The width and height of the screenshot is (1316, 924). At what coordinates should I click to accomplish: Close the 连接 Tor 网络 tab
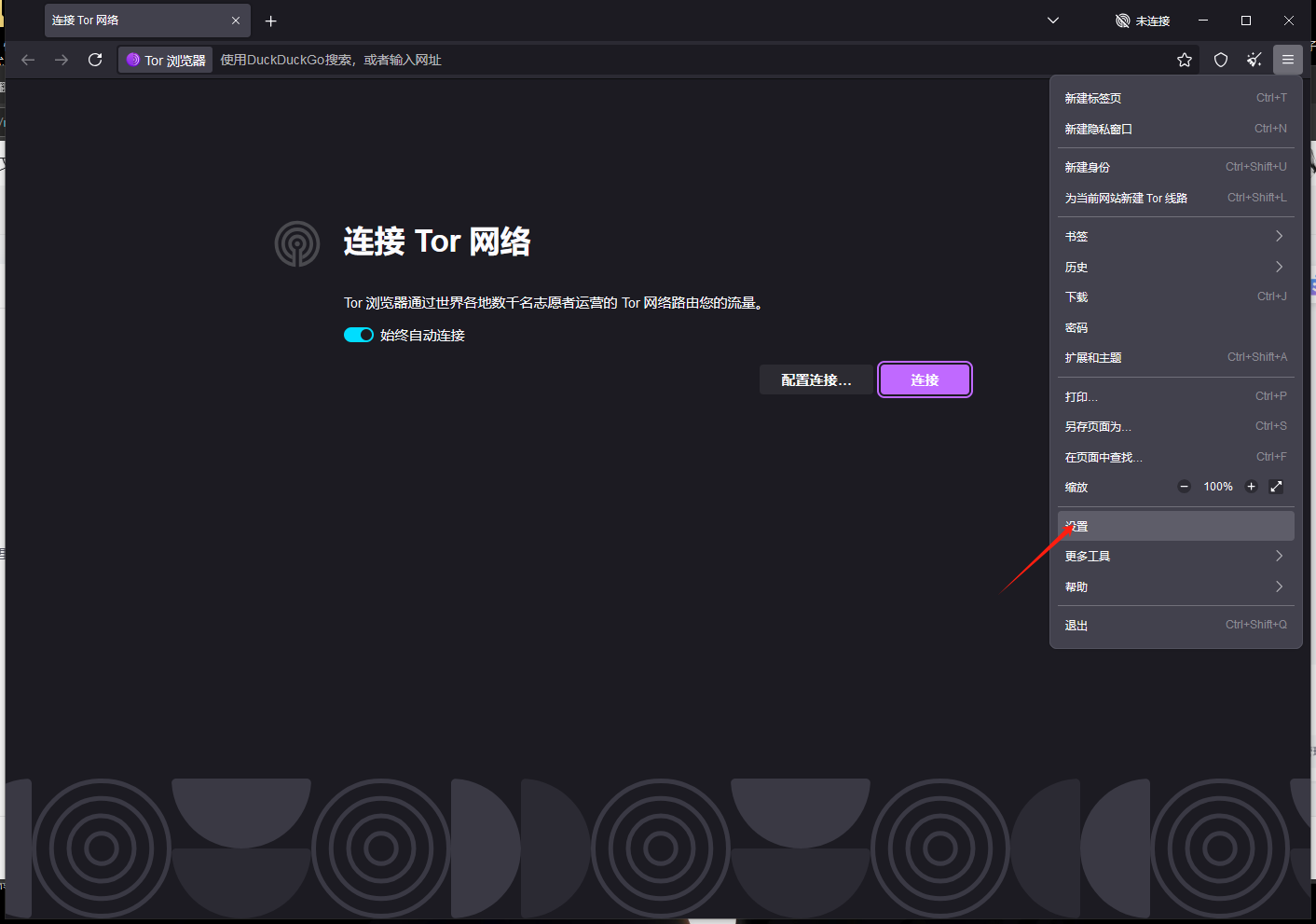(x=236, y=21)
